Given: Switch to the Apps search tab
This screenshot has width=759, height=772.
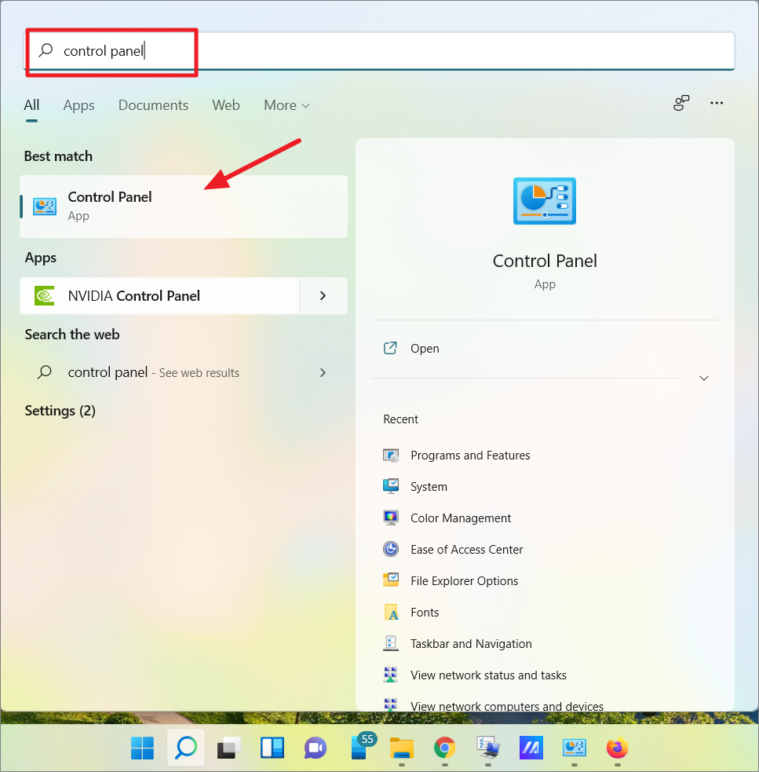Looking at the screenshot, I should (x=79, y=105).
